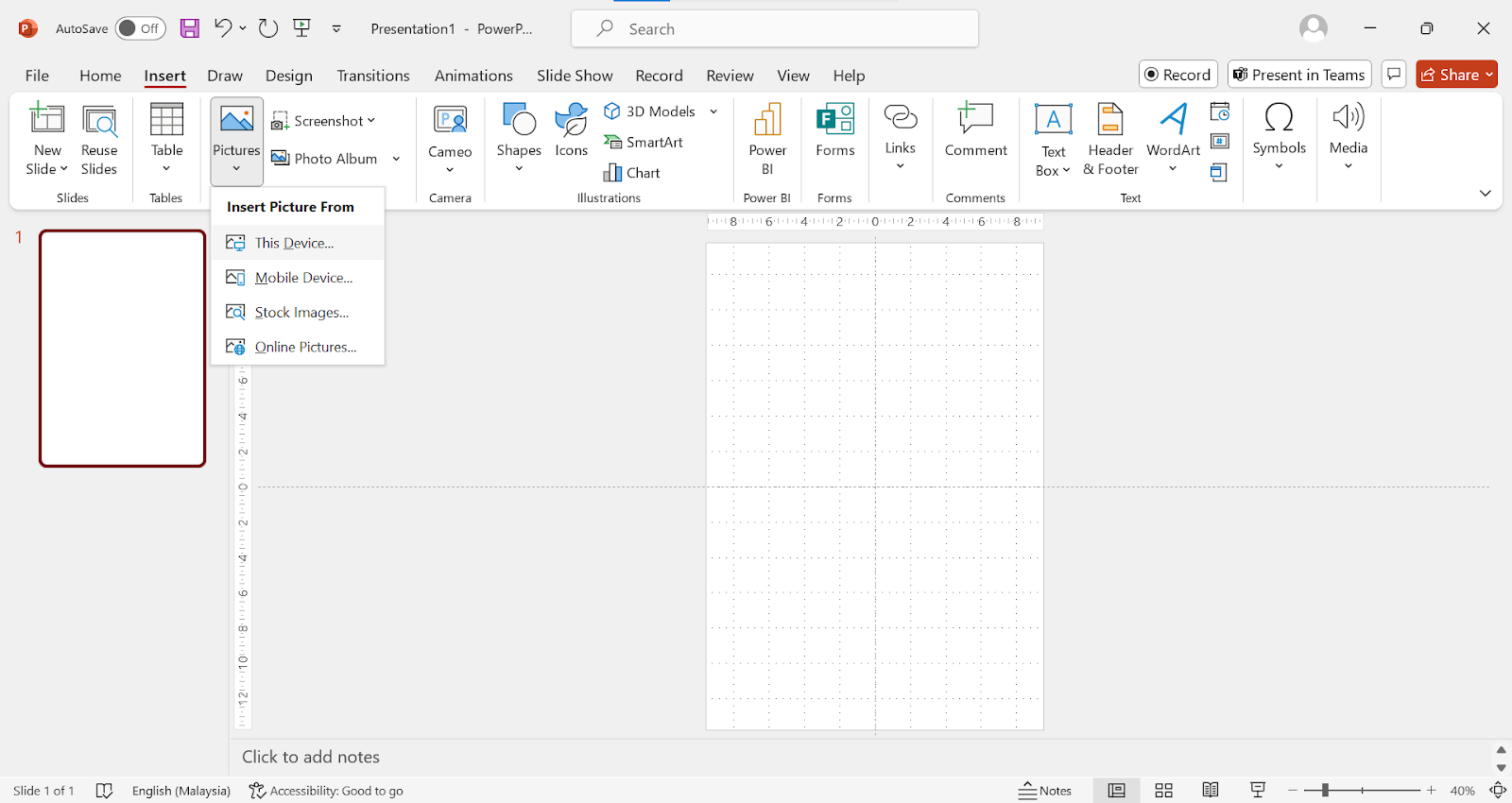Expand the Pictures dropdown arrow

click(x=236, y=169)
